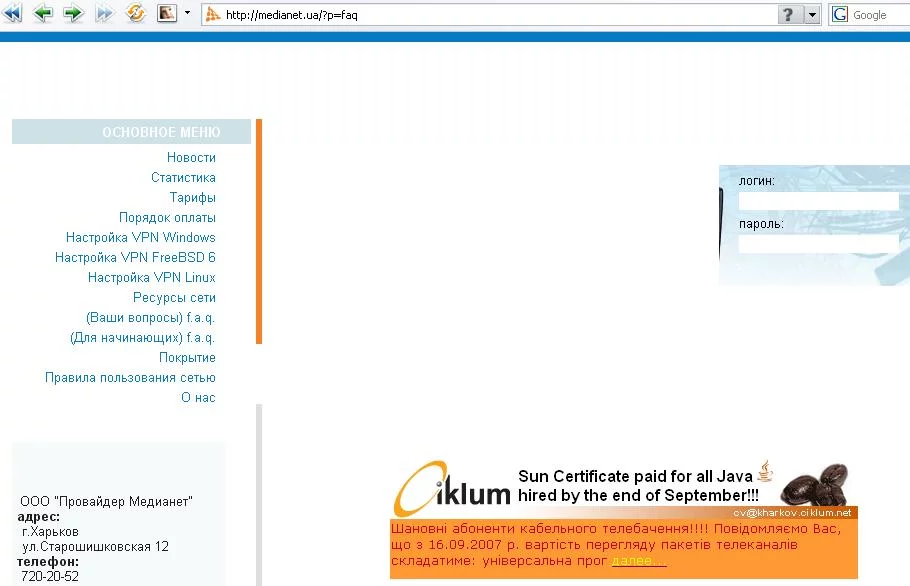The image size is (910, 586).
Task: Open the Ресурсы сети link
Action: pyautogui.click(x=174, y=298)
